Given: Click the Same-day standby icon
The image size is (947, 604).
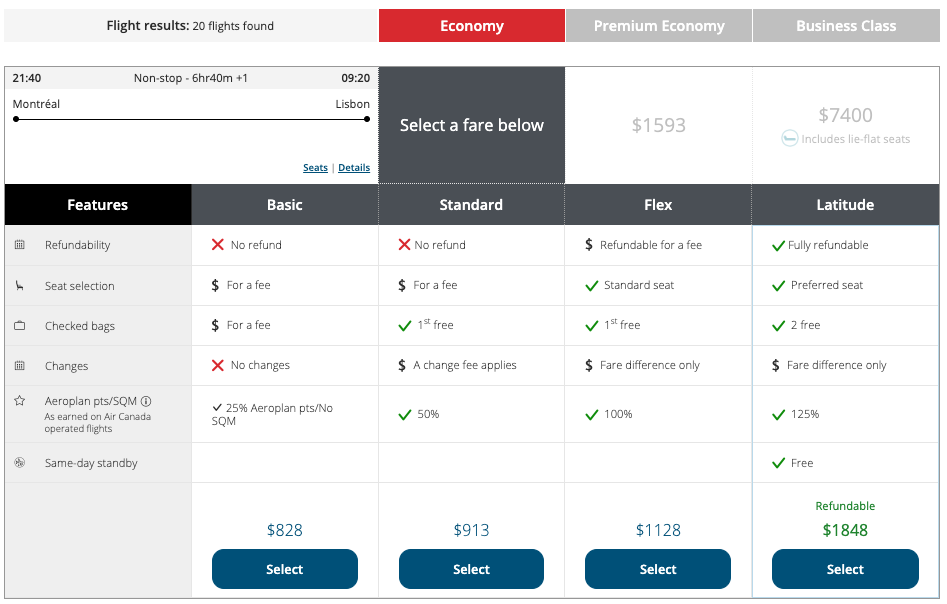Looking at the screenshot, I should 20,463.
